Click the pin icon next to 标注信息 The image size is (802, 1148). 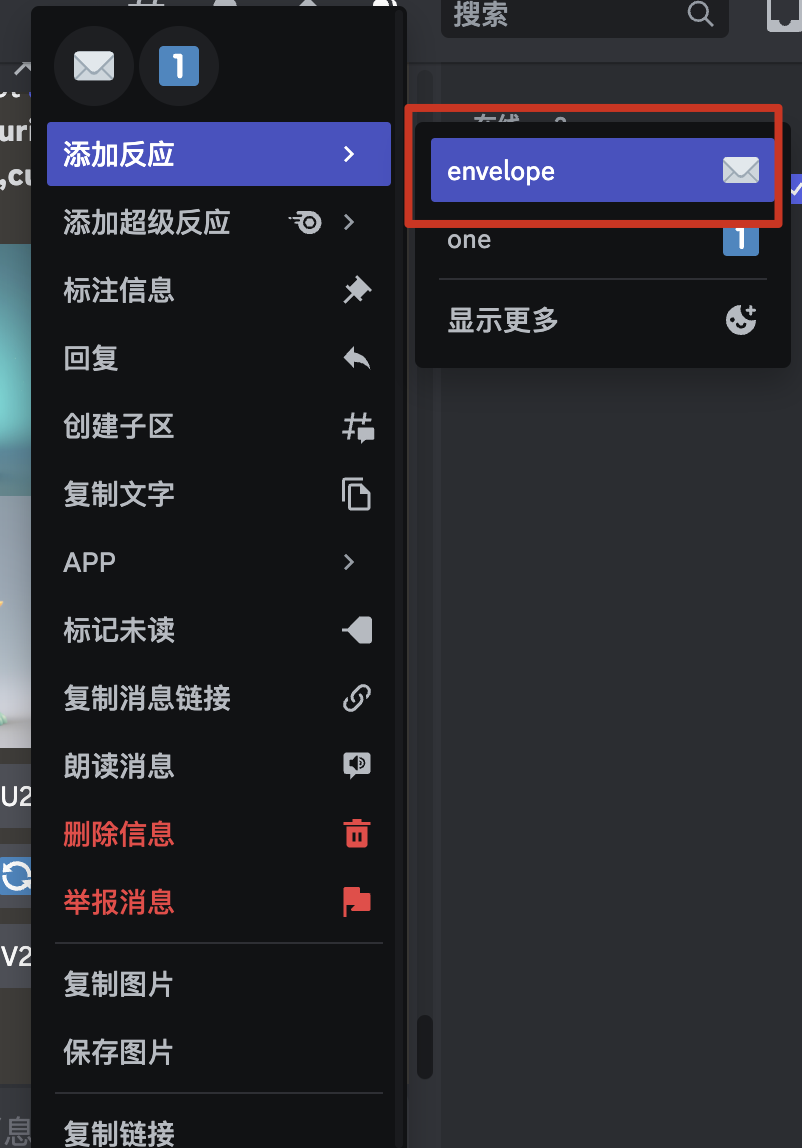coord(357,290)
